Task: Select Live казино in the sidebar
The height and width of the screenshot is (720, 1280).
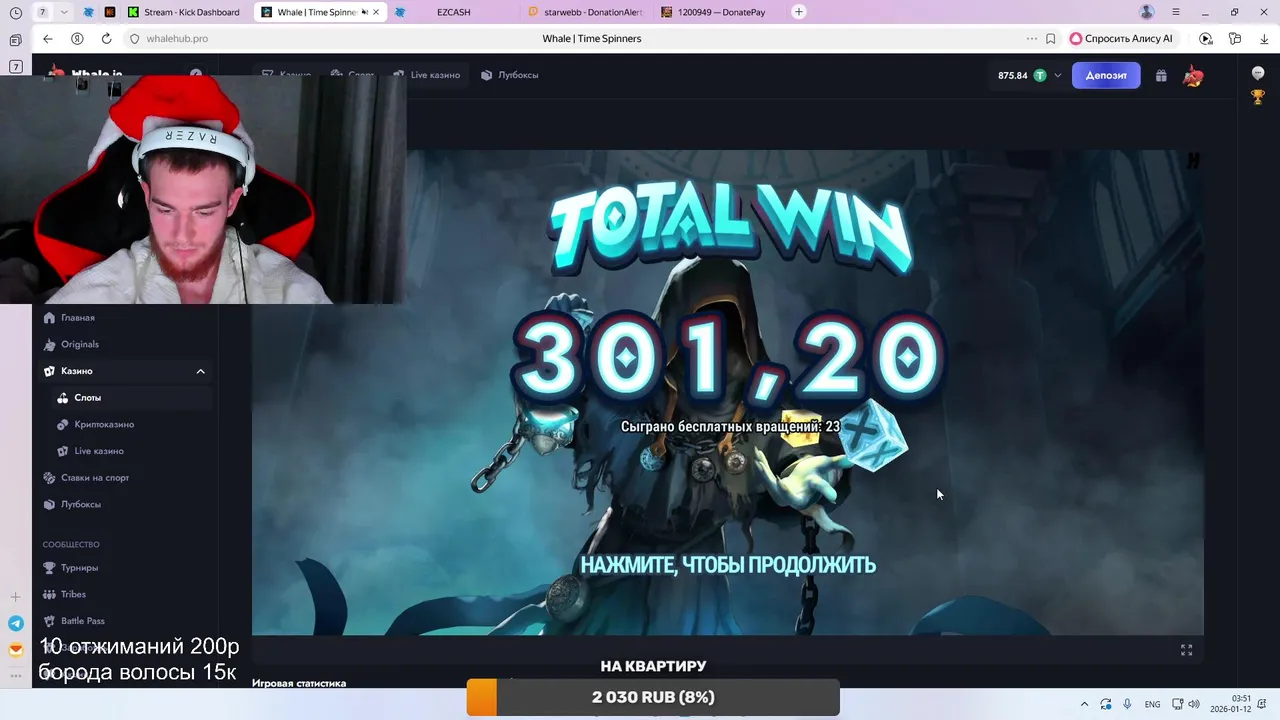Action: click(91, 451)
